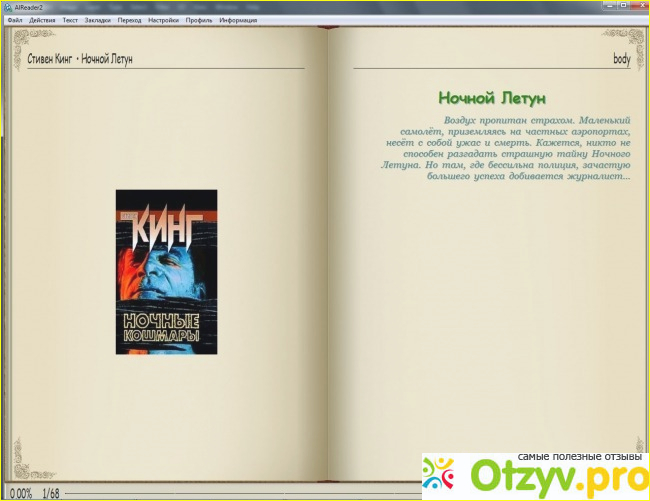Click the Стивен Кинг · Ночной Летун page header
Image resolution: width=650 pixels, height=501 pixels.
(x=74, y=59)
